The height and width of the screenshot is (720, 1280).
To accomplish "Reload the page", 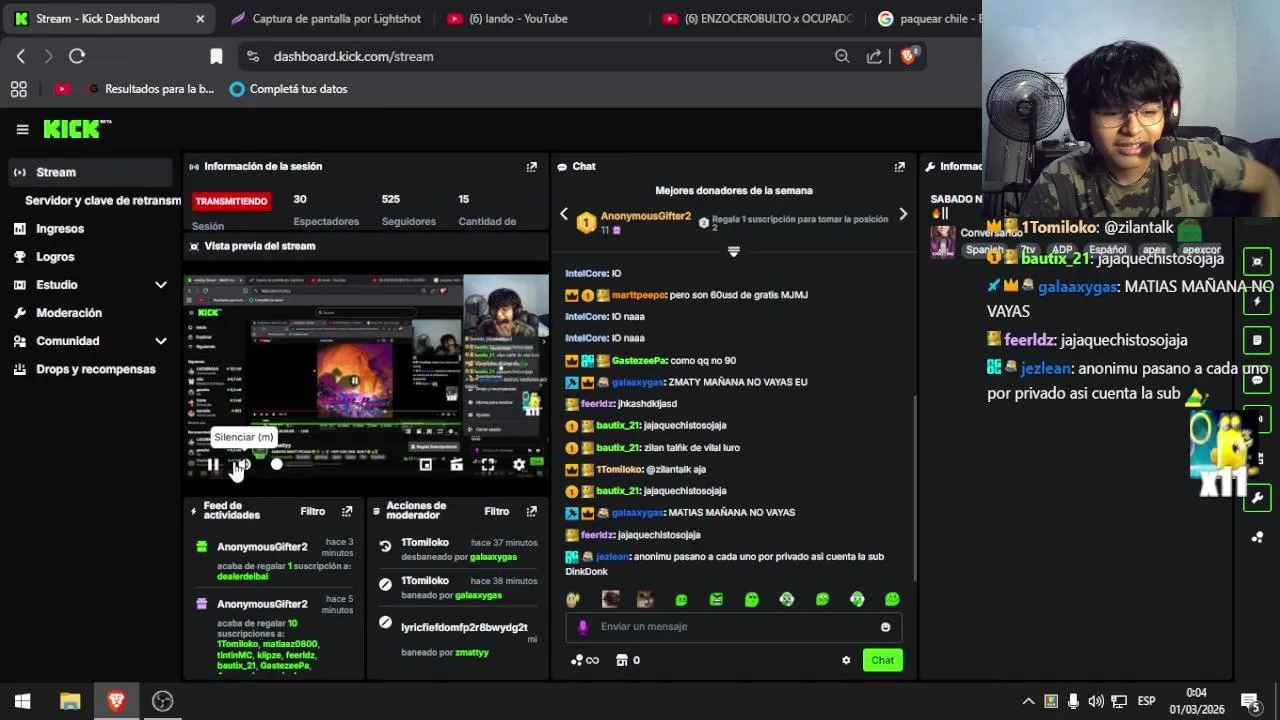I will (77, 57).
